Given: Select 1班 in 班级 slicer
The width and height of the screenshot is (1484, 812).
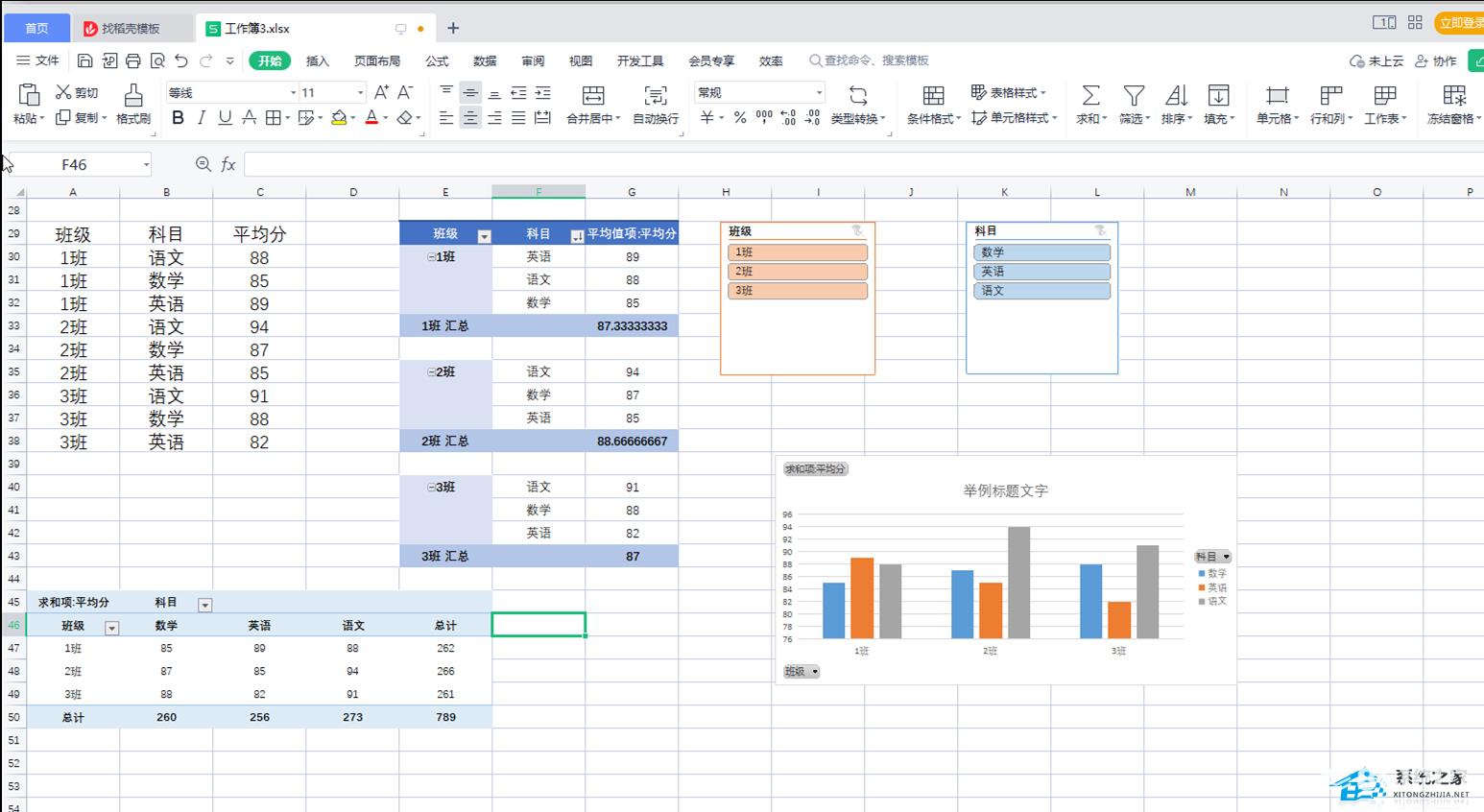Looking at the screenshot, I should pyautogui.click(x=798, y=252).
